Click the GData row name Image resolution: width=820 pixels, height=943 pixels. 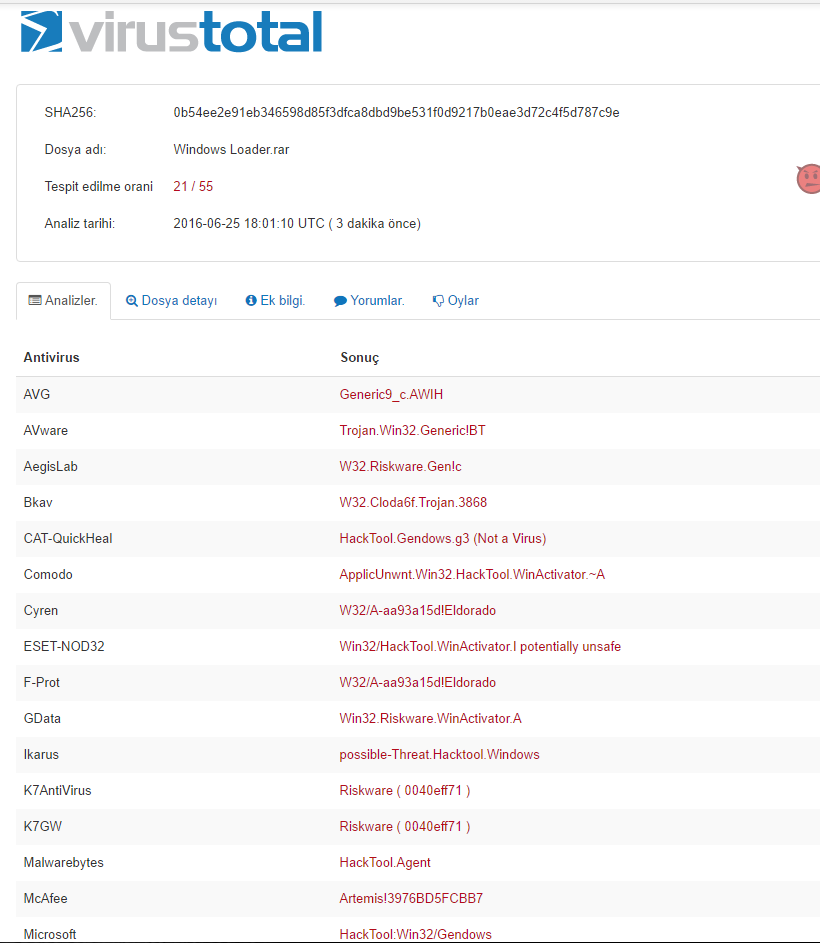tap(42, 719)
